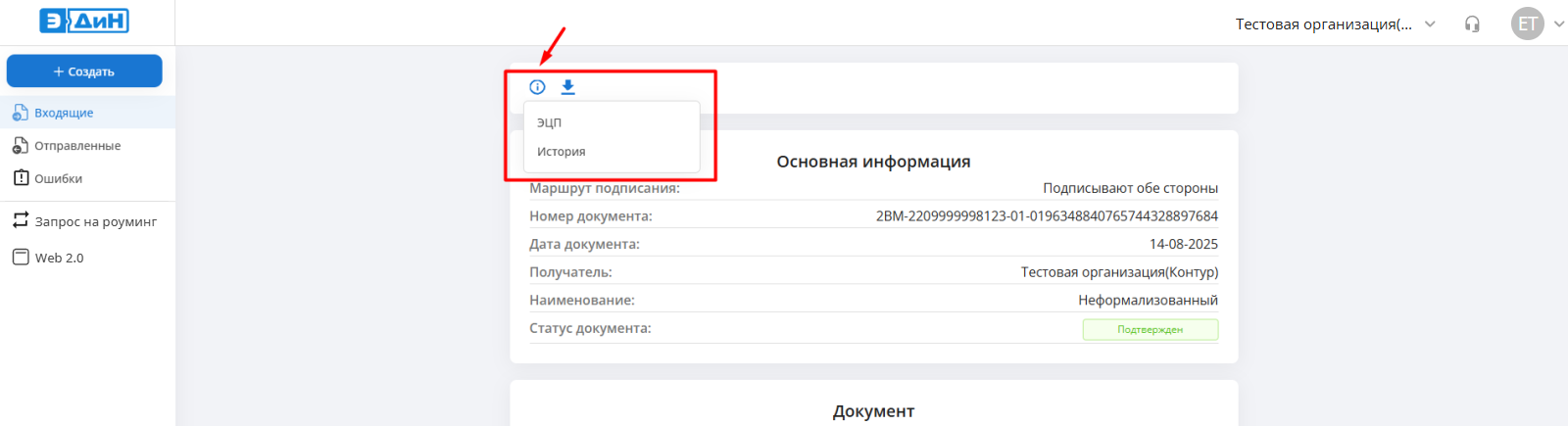
Task: Click the document date 14-08-2025
Action: point(1183,244)
